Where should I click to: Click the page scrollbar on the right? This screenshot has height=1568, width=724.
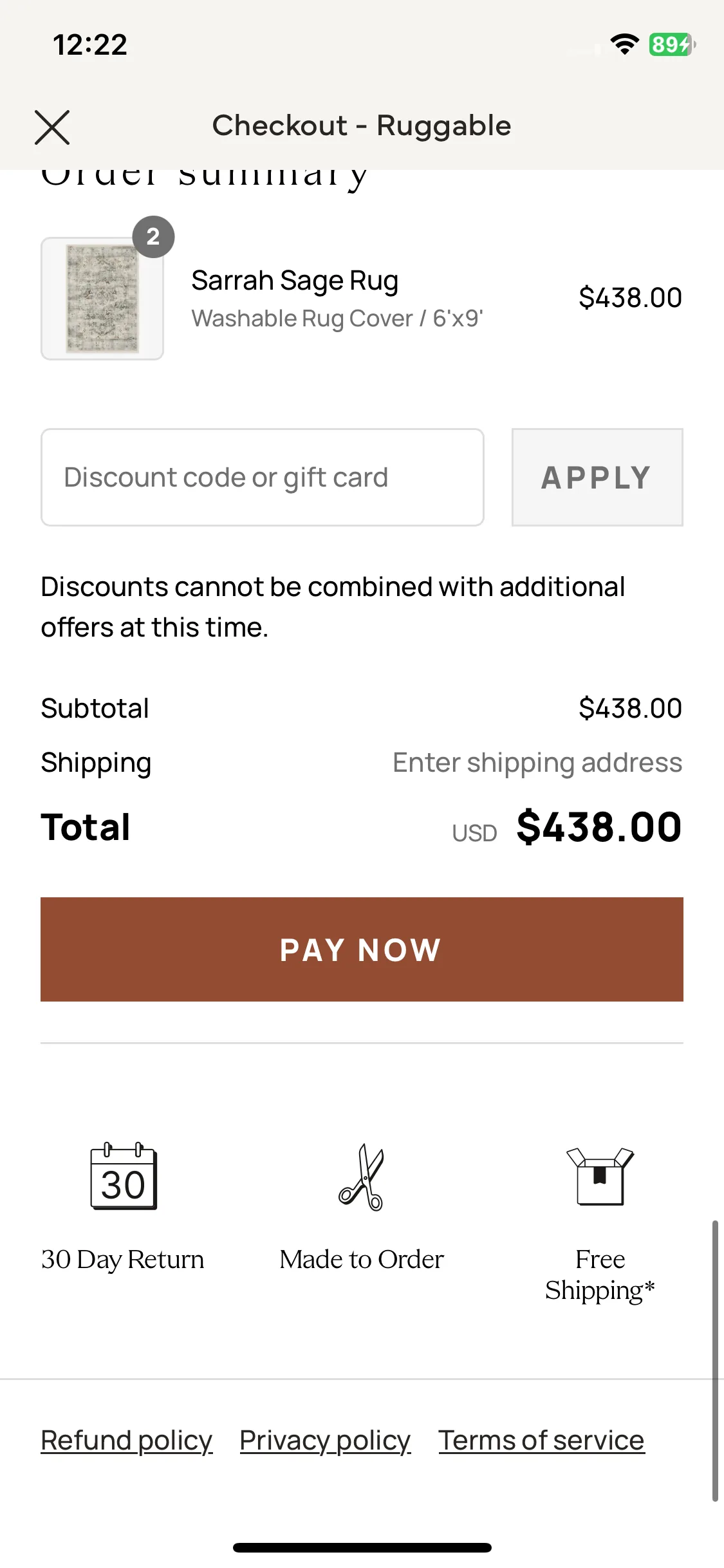[715, 1361]
